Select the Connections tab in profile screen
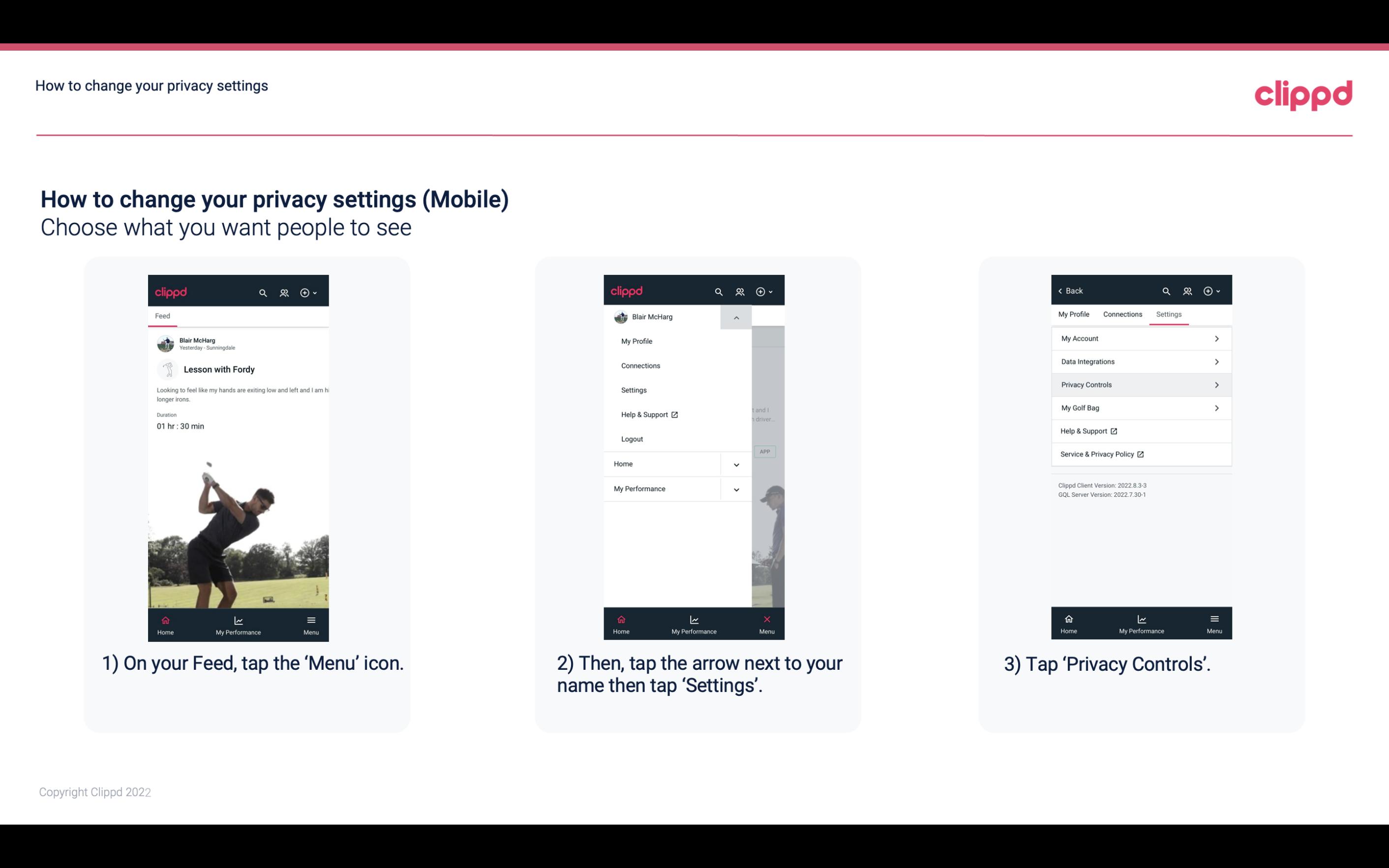Viewport: 1389px width, 868px height. point(1123,314)
